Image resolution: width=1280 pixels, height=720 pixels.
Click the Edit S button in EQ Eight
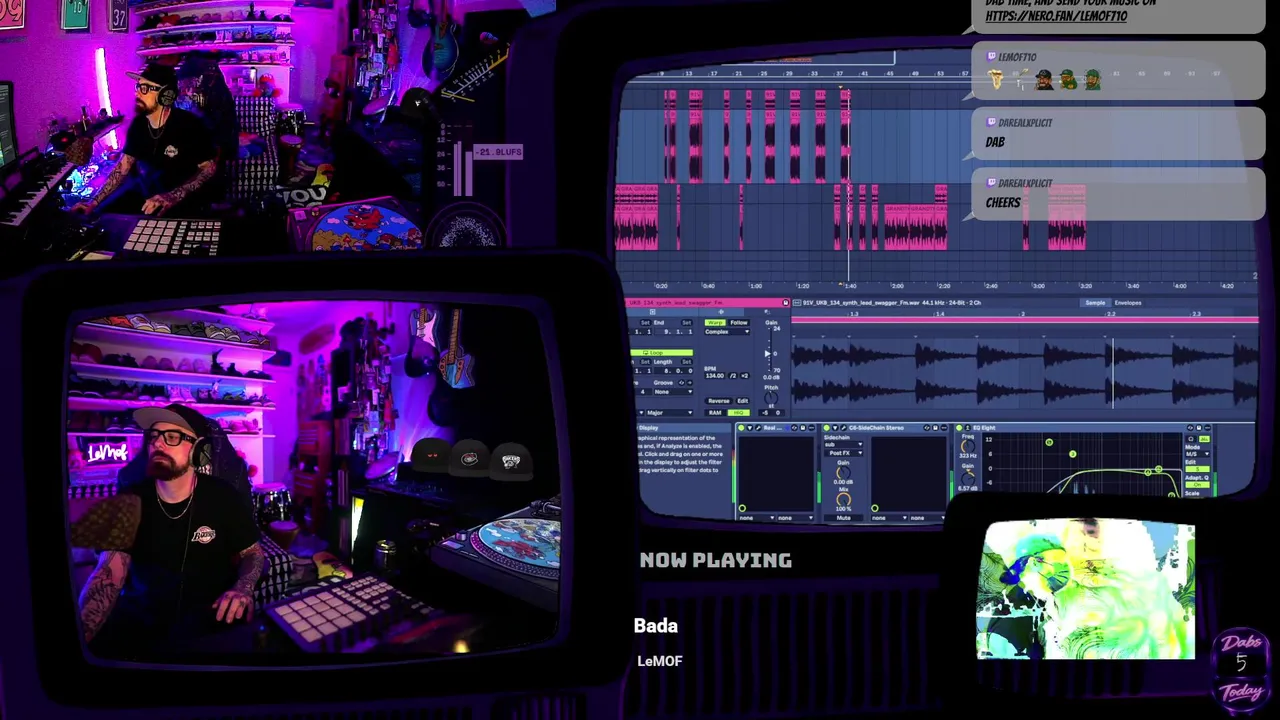pyautogui.click(x=1197, y=469)
